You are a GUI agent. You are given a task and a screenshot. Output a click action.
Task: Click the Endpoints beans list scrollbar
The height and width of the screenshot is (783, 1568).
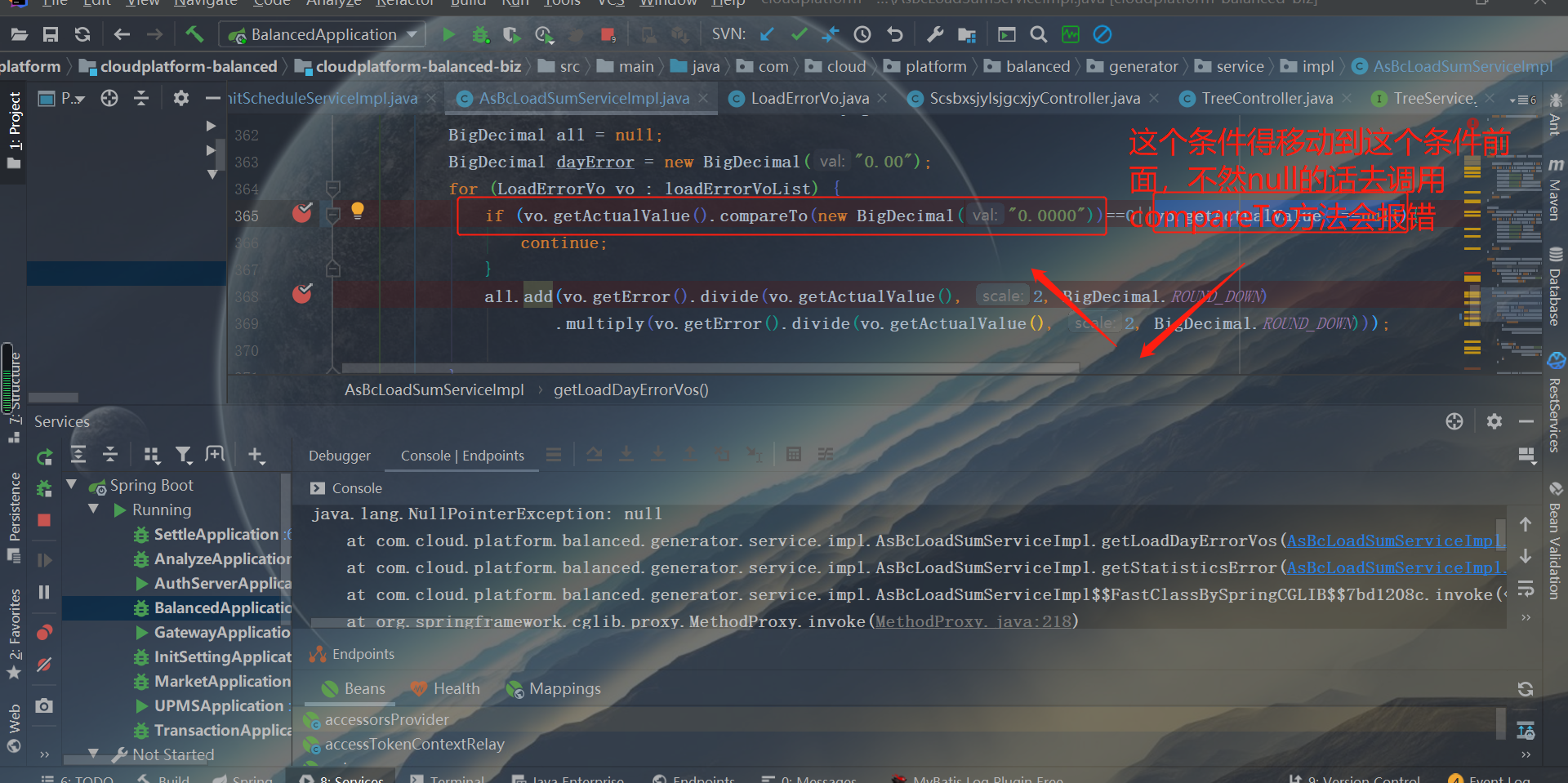(x=1501, y=723)
